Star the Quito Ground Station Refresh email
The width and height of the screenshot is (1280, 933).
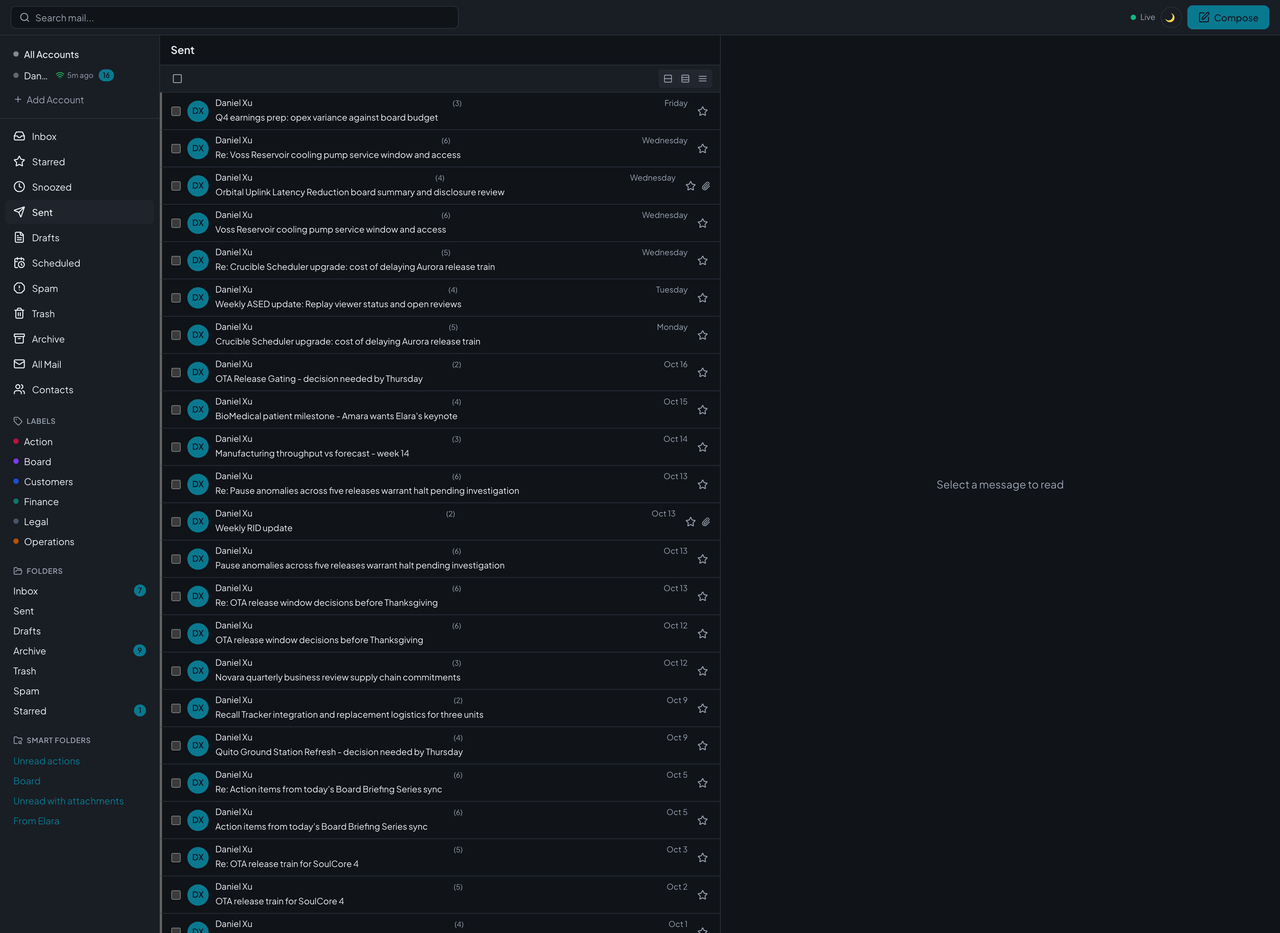702,746
